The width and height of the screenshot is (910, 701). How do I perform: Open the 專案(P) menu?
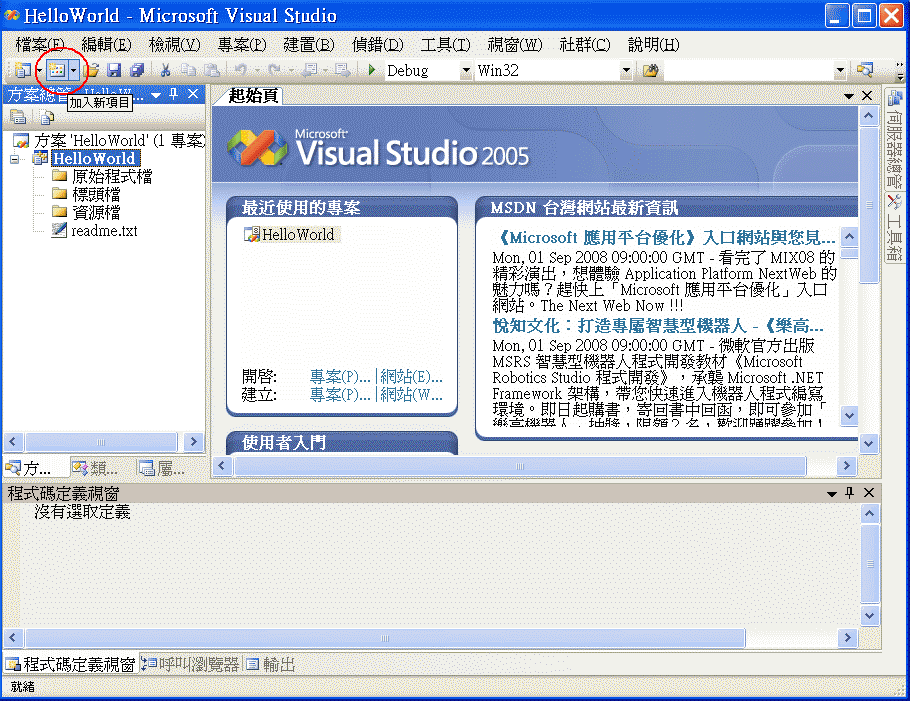click(242, 45)
